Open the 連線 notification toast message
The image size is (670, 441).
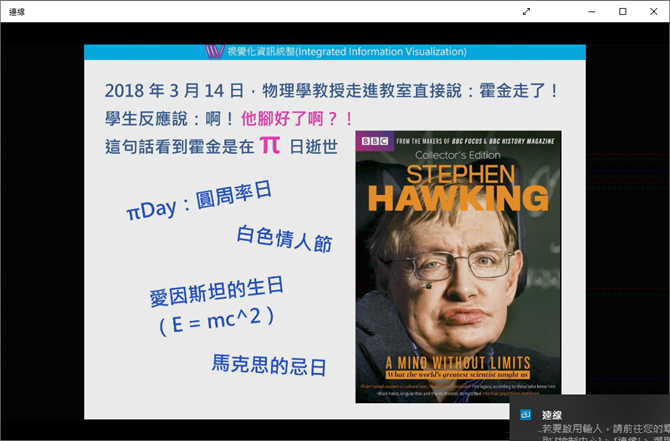coord(590,418)
